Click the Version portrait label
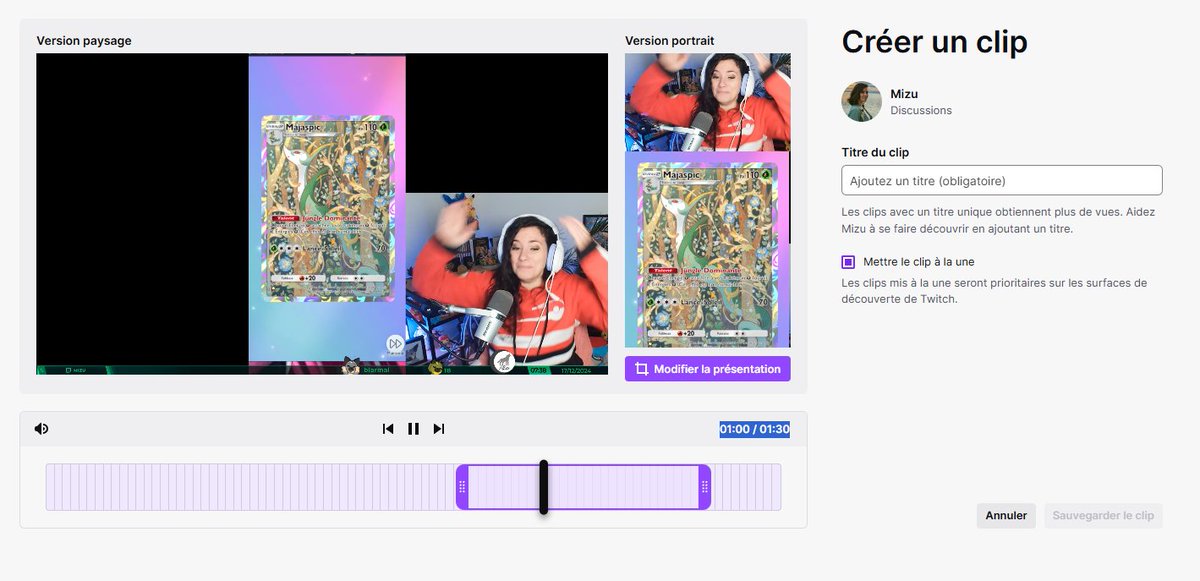The image size is (1200, 581). point(670,41)
